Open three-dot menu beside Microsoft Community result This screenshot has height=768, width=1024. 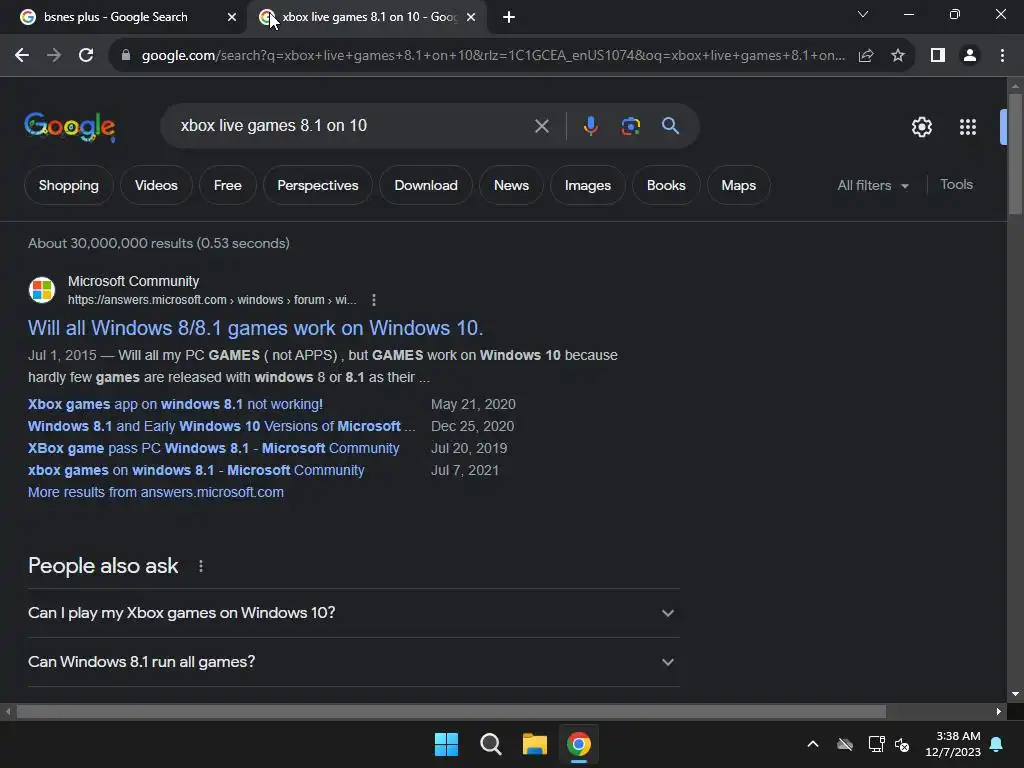click(374, 300)
